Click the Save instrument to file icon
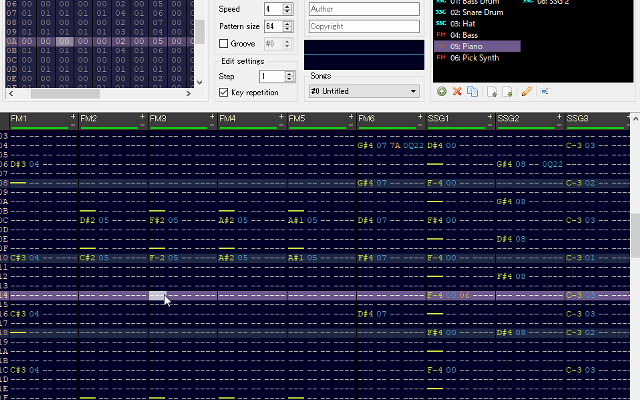The height and width of the screenshot is (400, 640). click(507, 91)
